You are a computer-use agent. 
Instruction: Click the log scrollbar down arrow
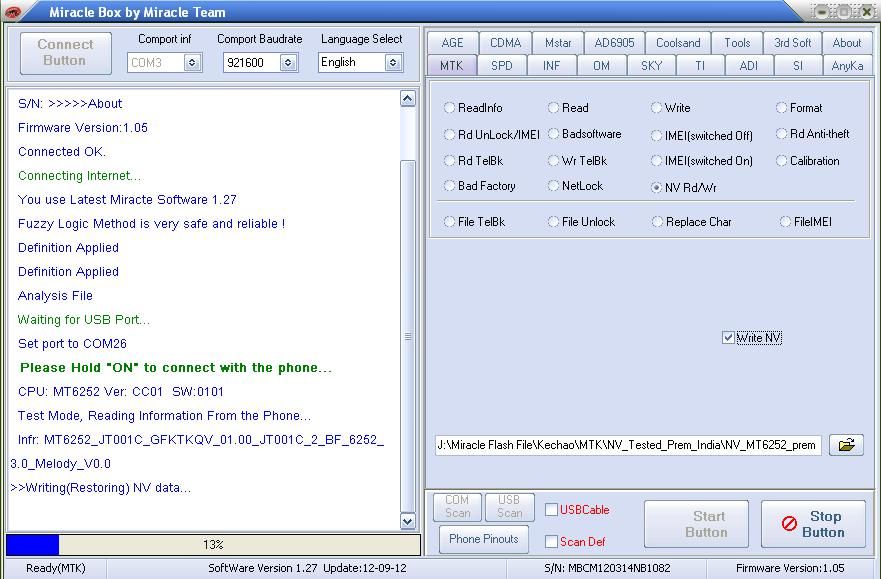[x=407, y=521]
